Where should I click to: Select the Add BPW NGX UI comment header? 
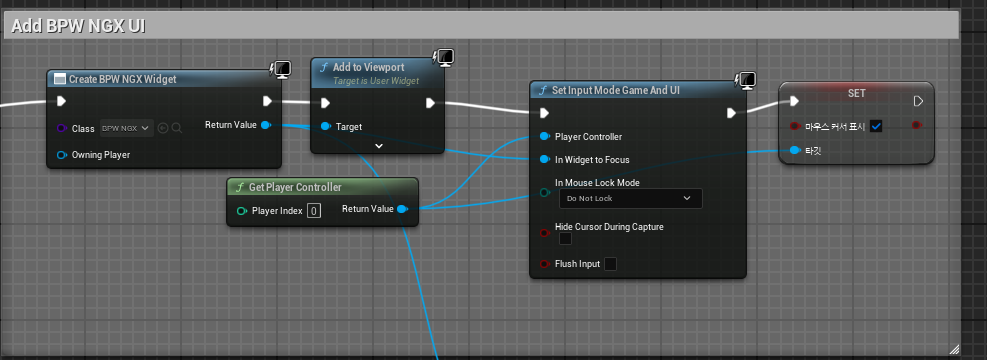[x=481, y=25]
